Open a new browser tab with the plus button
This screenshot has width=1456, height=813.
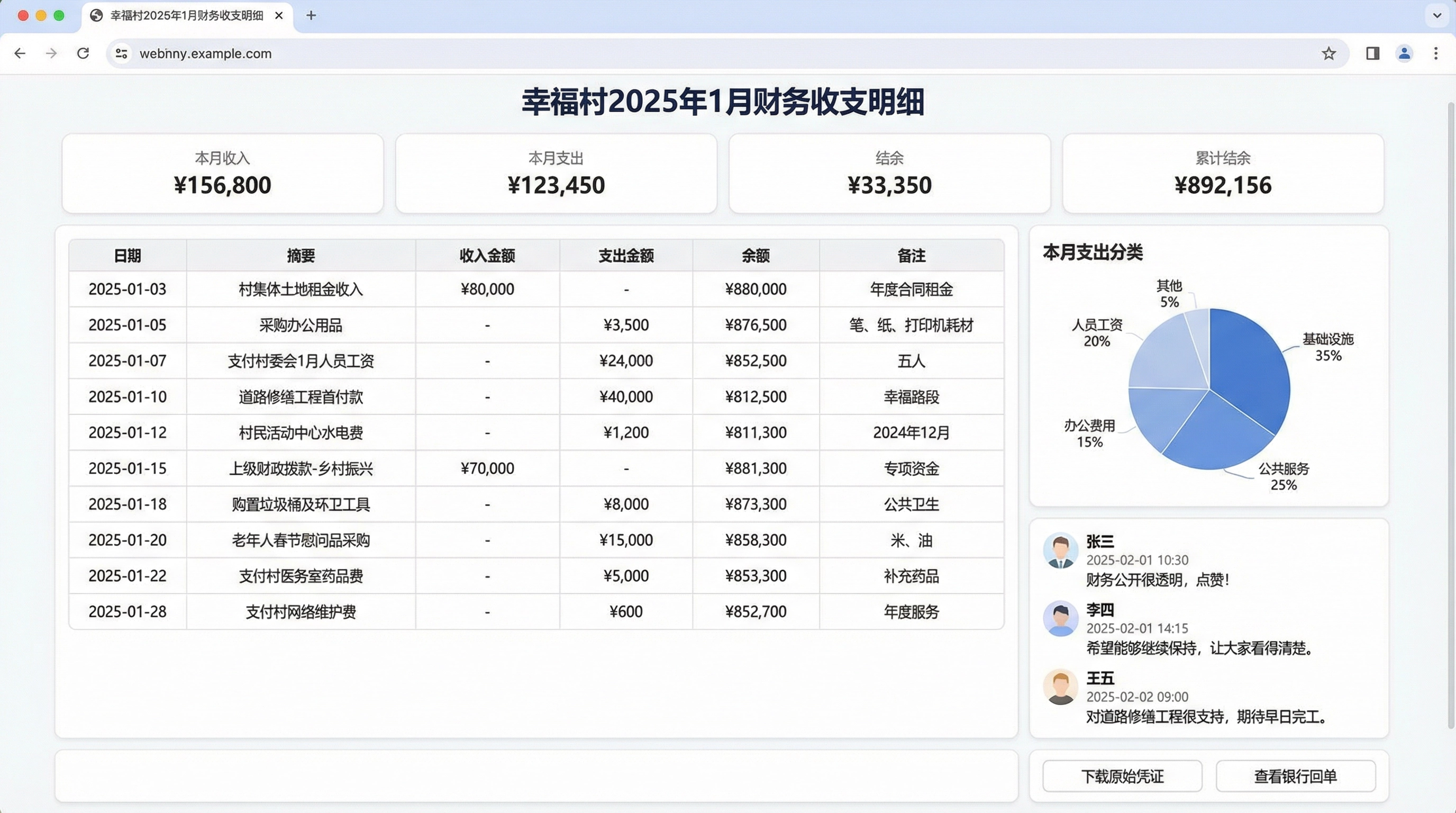pyautogui.click(x=311, y=16)
